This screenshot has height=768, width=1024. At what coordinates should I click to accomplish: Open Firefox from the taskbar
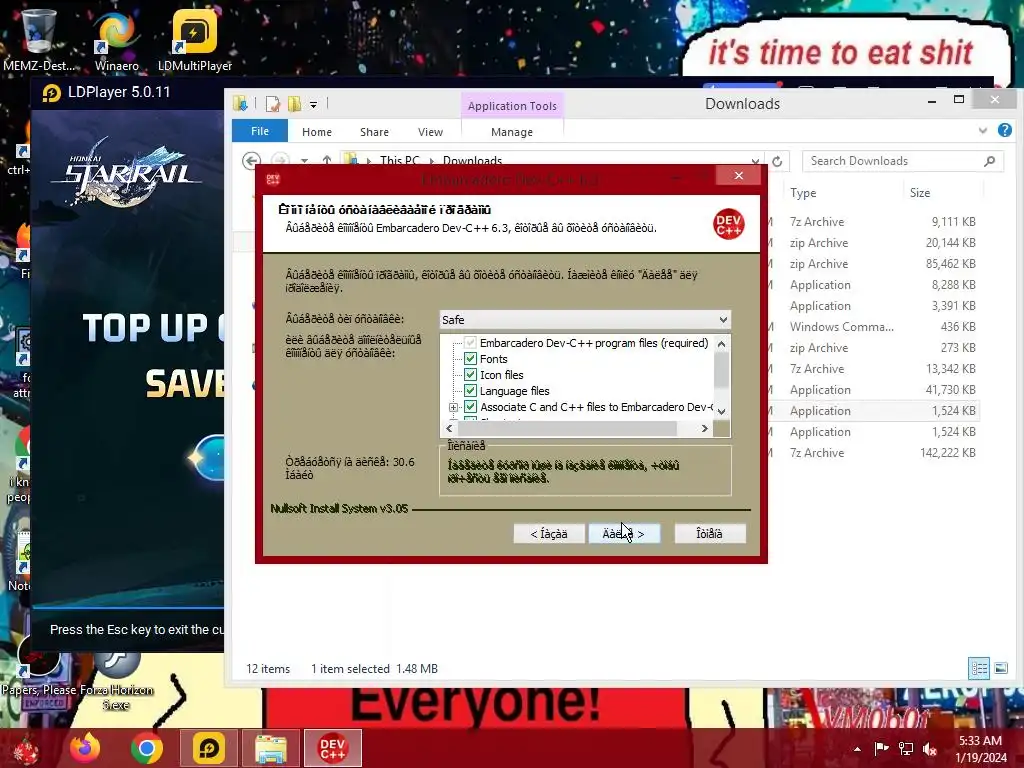pos(86,748)
